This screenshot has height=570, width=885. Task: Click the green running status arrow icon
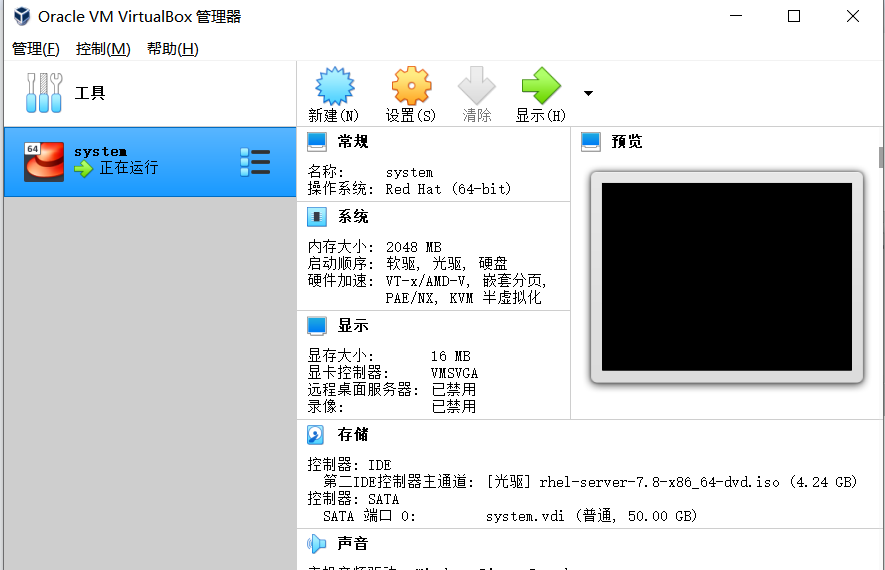[84, 168]
